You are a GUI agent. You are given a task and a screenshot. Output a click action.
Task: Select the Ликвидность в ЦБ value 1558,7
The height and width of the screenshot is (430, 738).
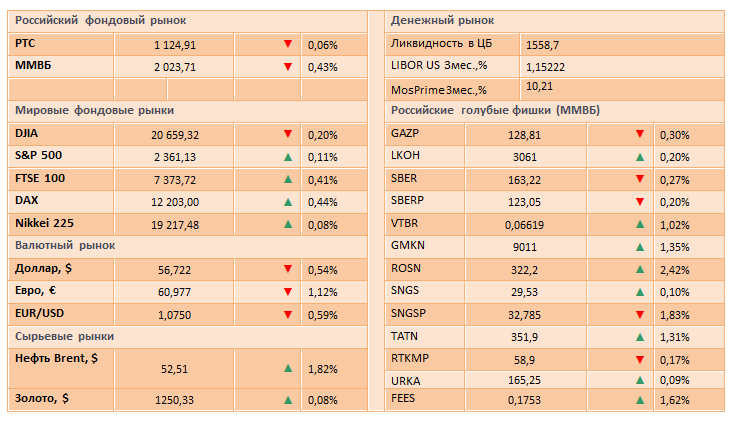(542, 45)
